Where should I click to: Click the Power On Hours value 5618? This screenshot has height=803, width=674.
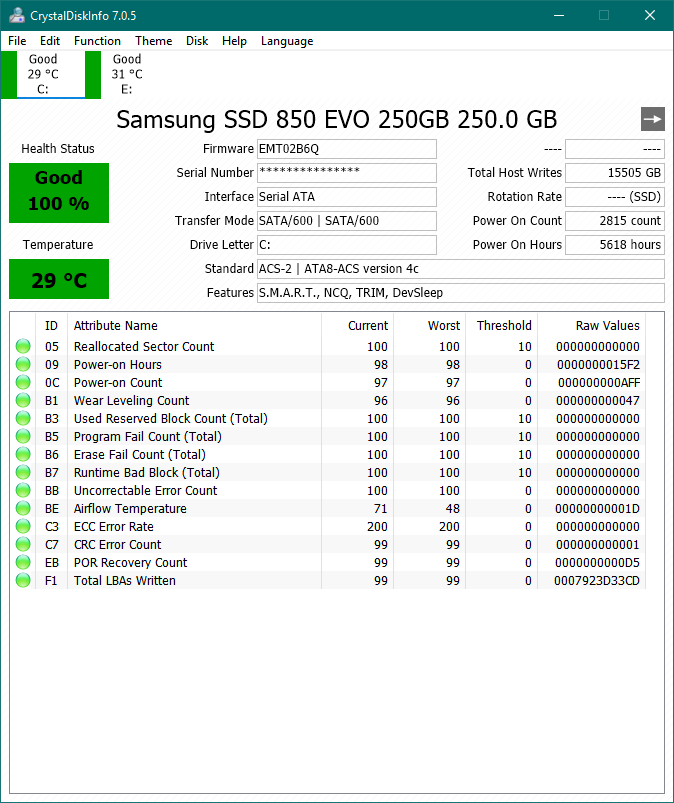[x=615, y=245]
